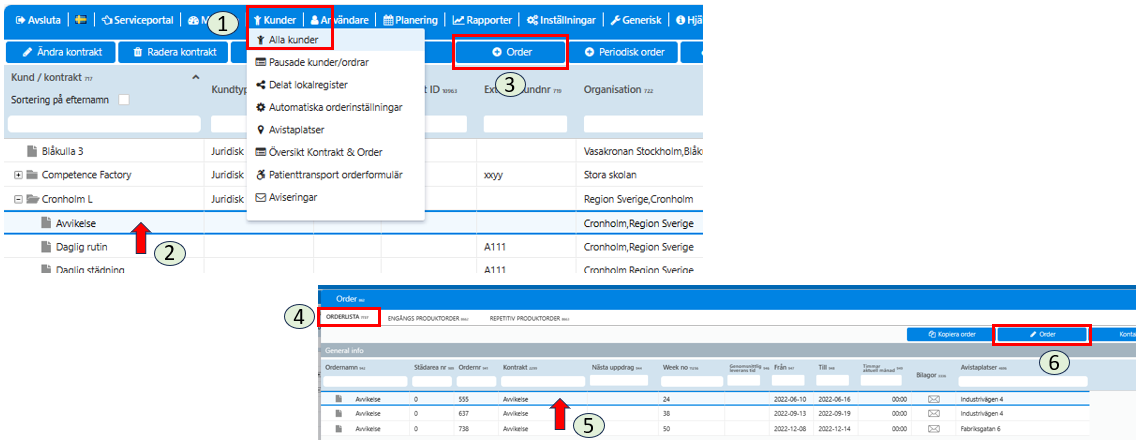The height and width of the screenshot is (446, 1136).
Task: Open the attachments envelope for order 637
Action: click(934, 413)
